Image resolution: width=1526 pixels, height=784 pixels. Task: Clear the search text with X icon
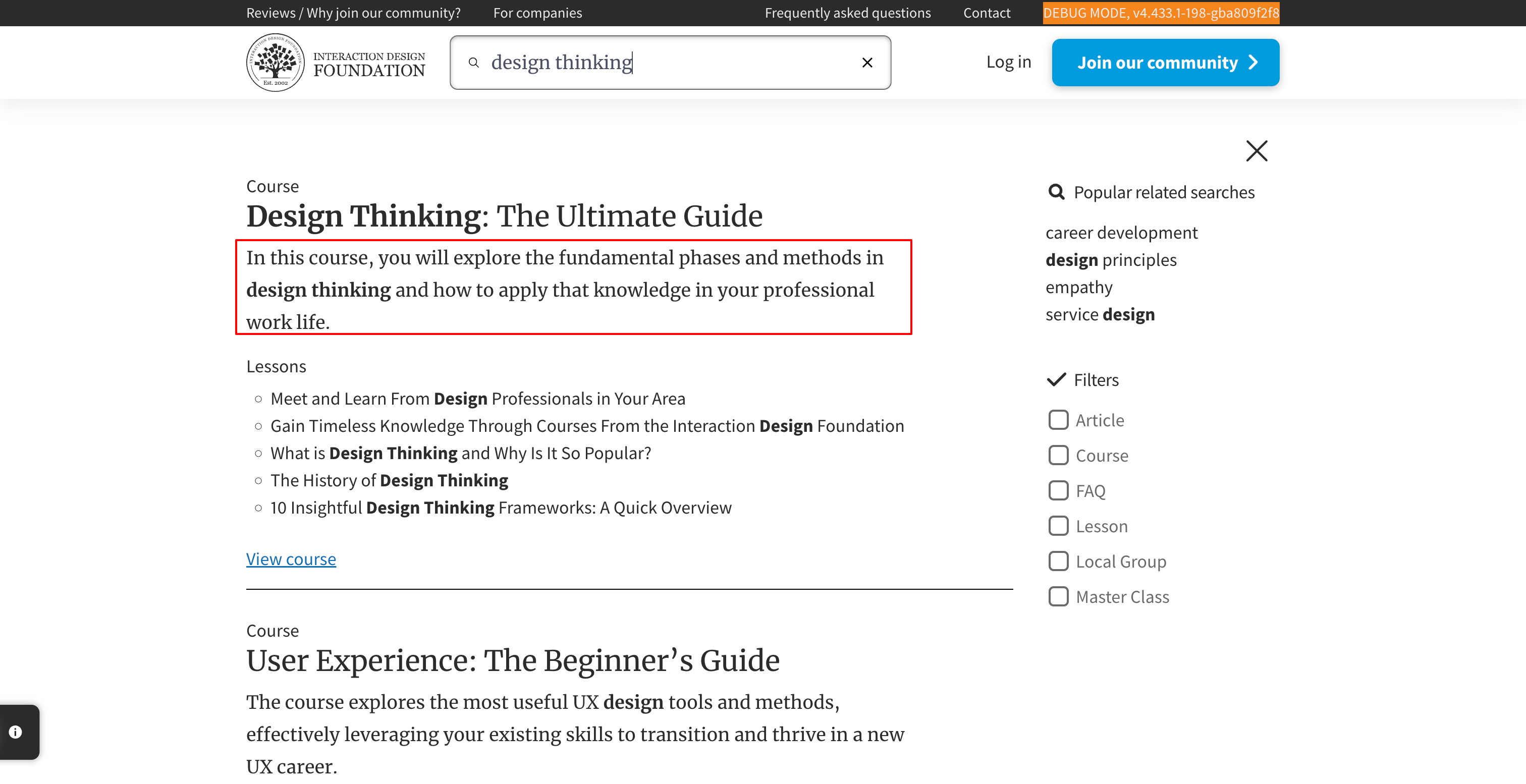tap(866, 63)
